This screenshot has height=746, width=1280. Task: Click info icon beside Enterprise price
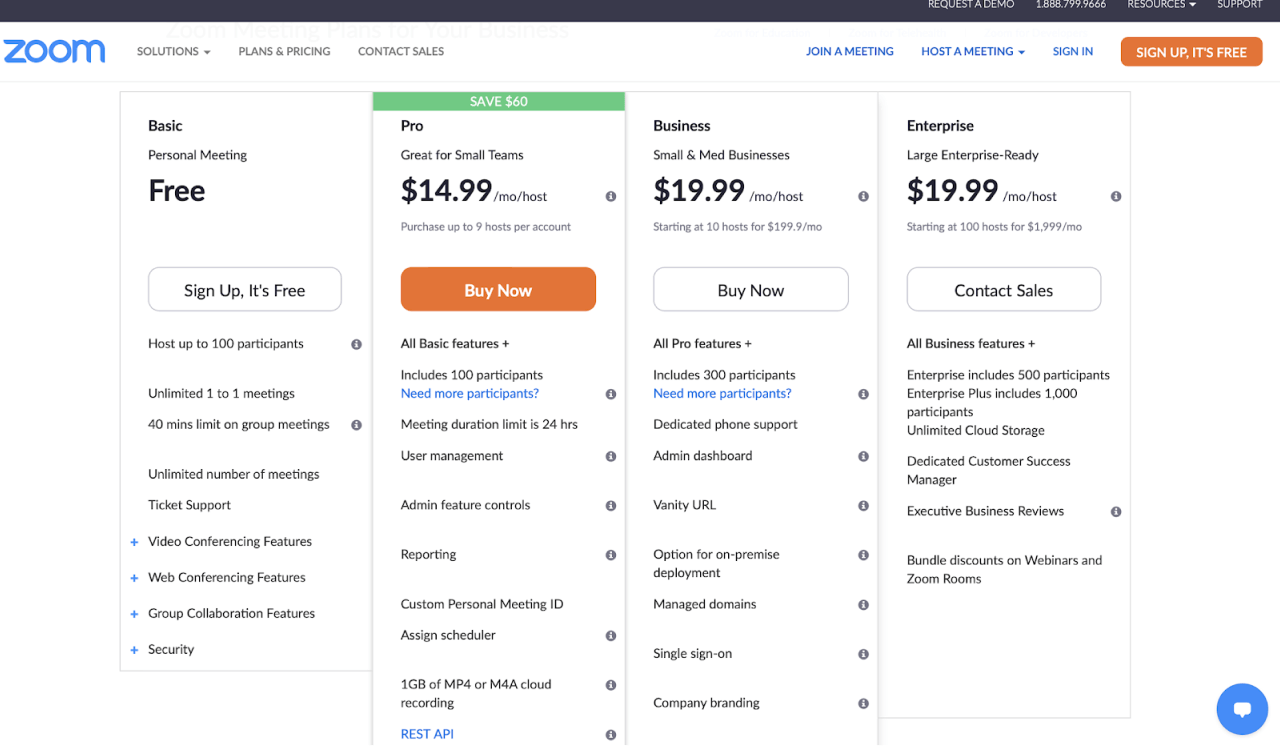point(1116,197)
